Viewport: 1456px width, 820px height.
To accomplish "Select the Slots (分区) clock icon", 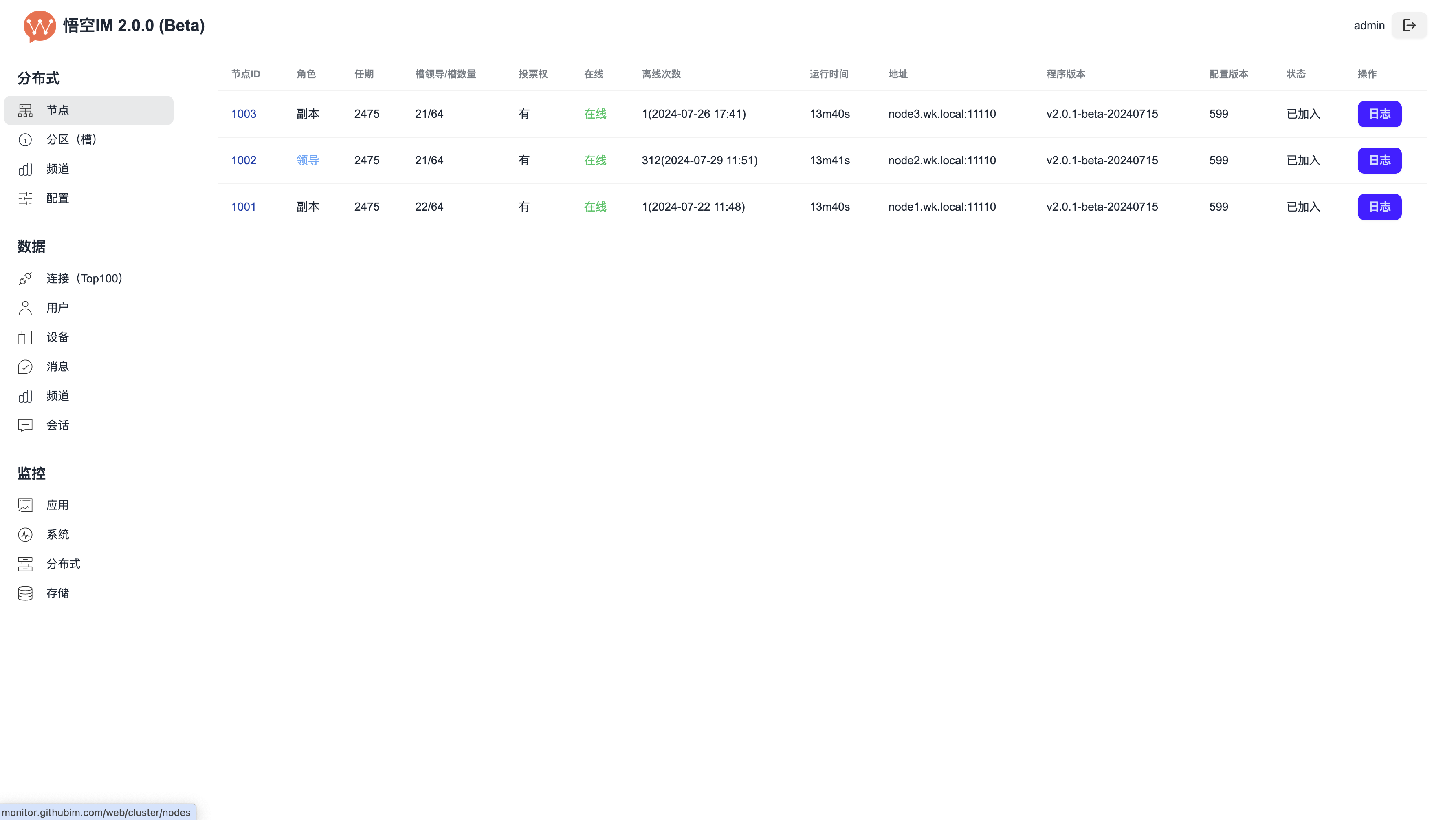I will (x=25, y=140).
